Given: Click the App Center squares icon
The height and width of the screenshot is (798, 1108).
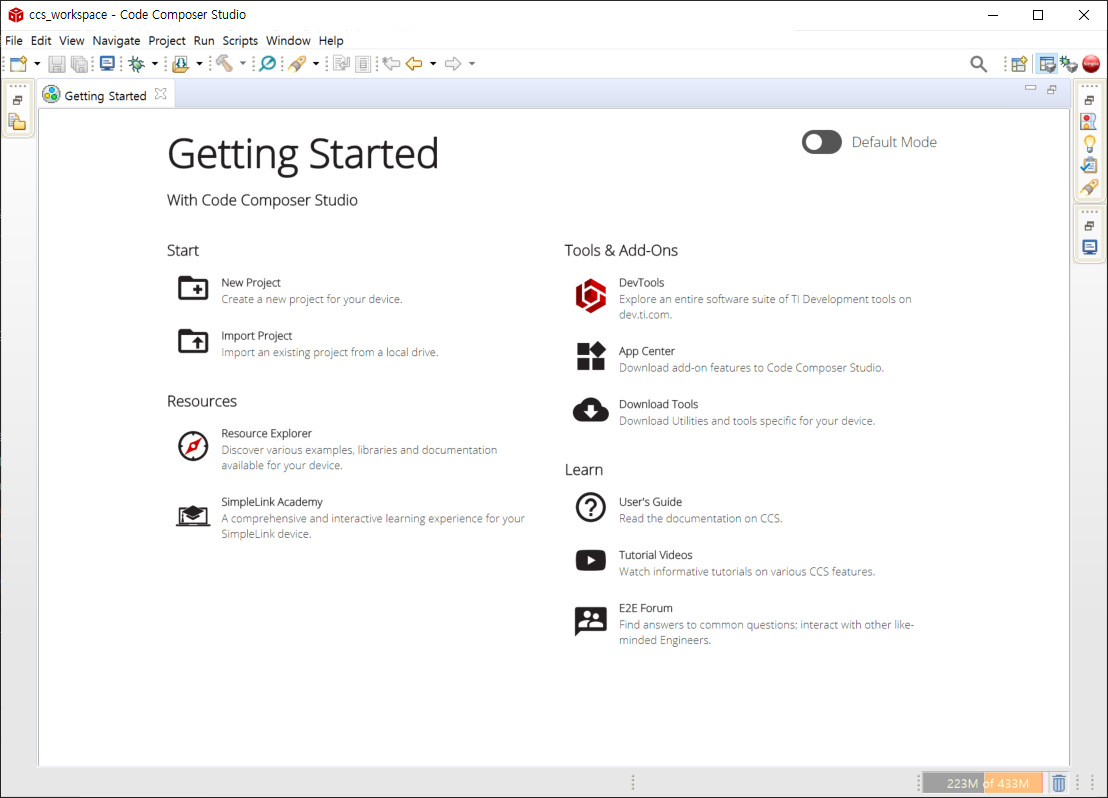Looking at the screenshot, I should tap(591, 356).
